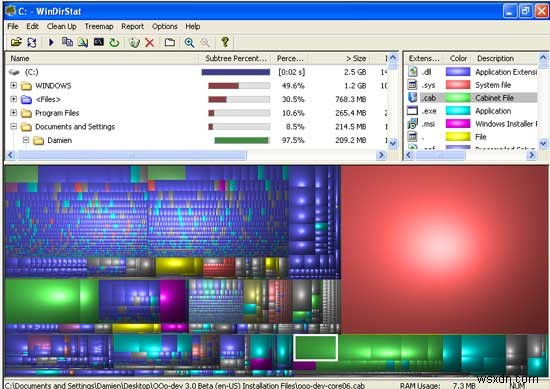Click the Delete to Recycle Bin icon
Screen dimensions: 550x389
coord(134,42)
